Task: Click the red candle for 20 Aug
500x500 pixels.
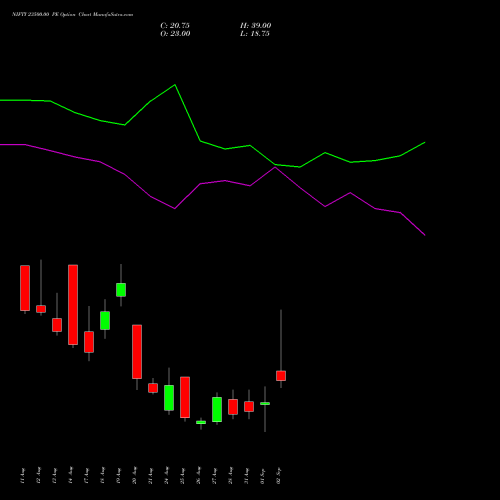Action: click(x=137, y=352)
